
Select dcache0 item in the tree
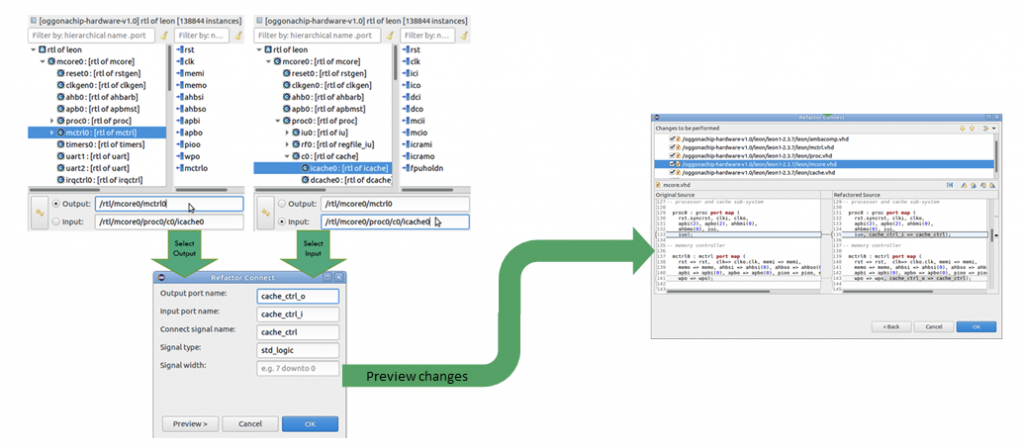pyautogui.click(x=345, y=180)
